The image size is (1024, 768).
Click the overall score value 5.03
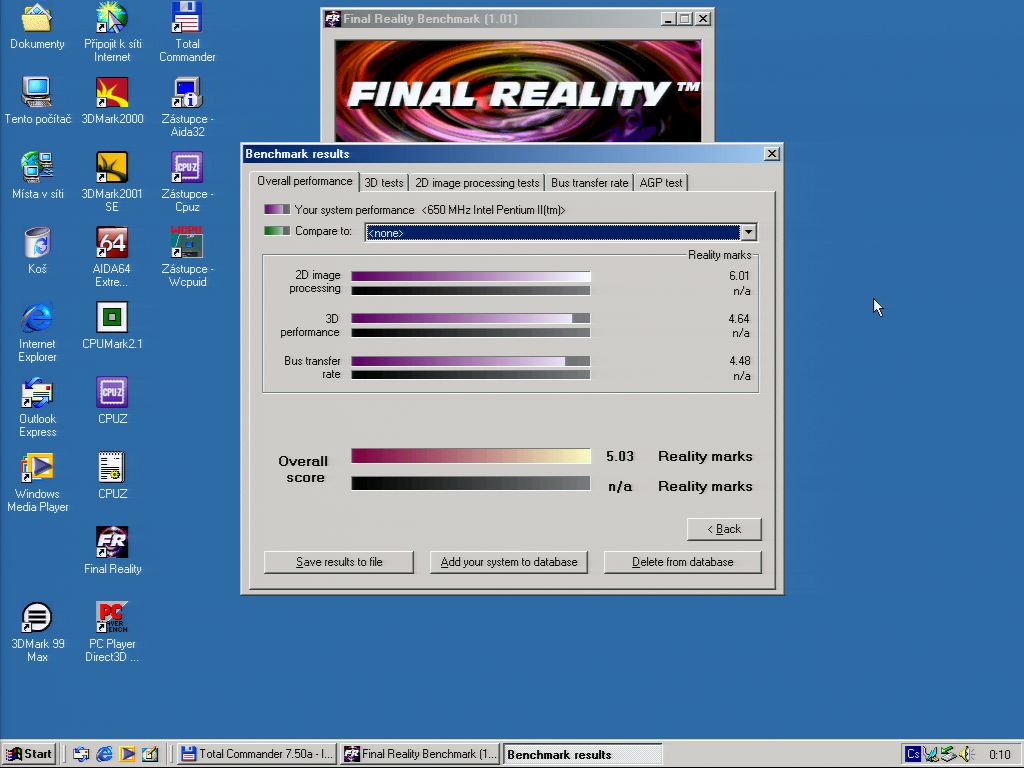point(620,456)
